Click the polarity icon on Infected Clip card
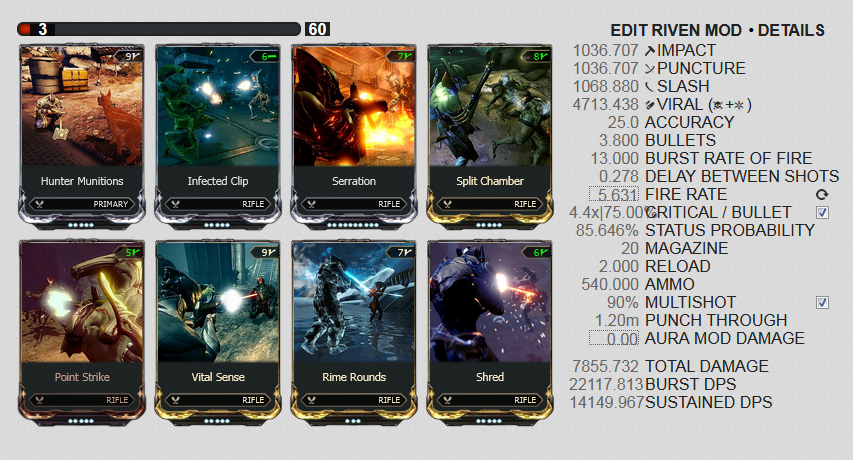853x460 pixels. 271,56
